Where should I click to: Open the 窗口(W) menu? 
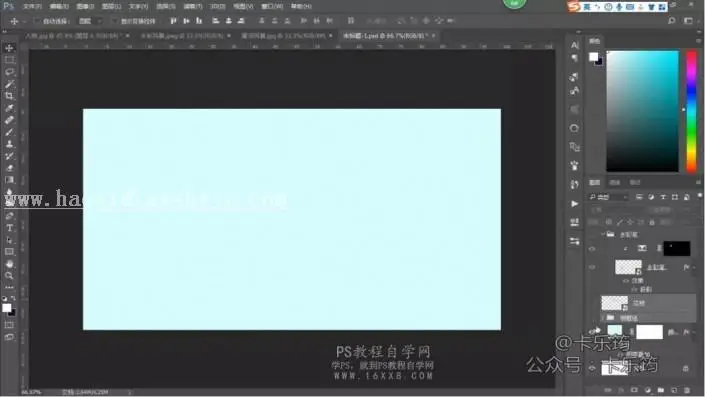pos(272,6)
